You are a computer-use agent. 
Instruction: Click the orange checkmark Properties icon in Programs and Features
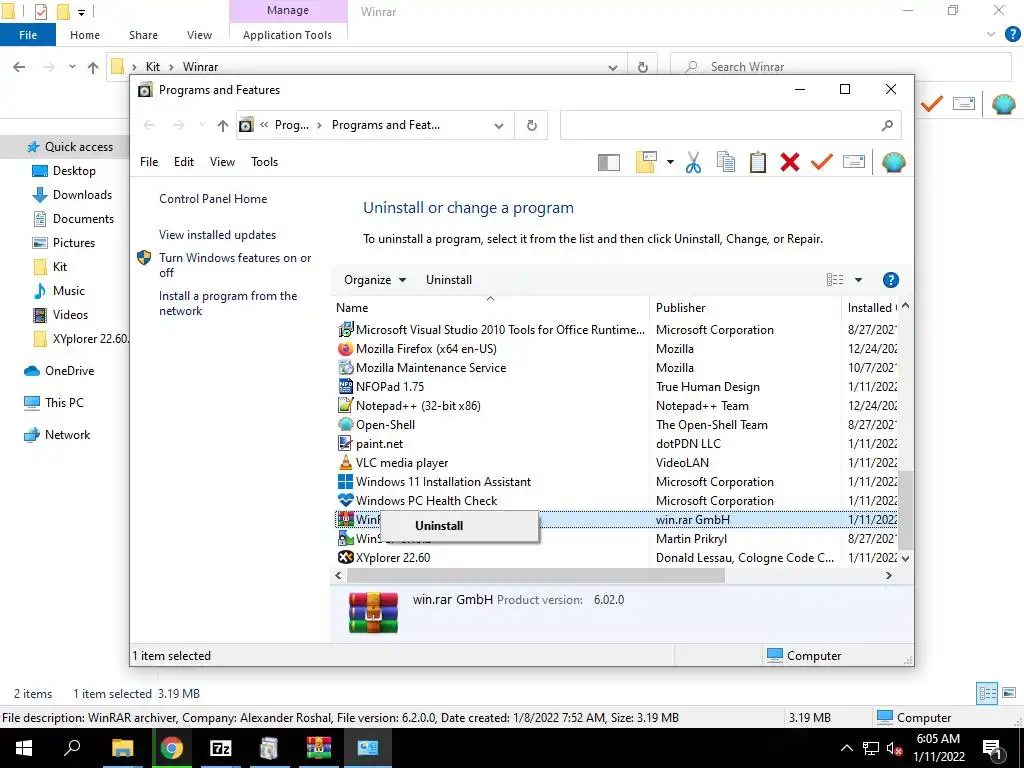822,162
